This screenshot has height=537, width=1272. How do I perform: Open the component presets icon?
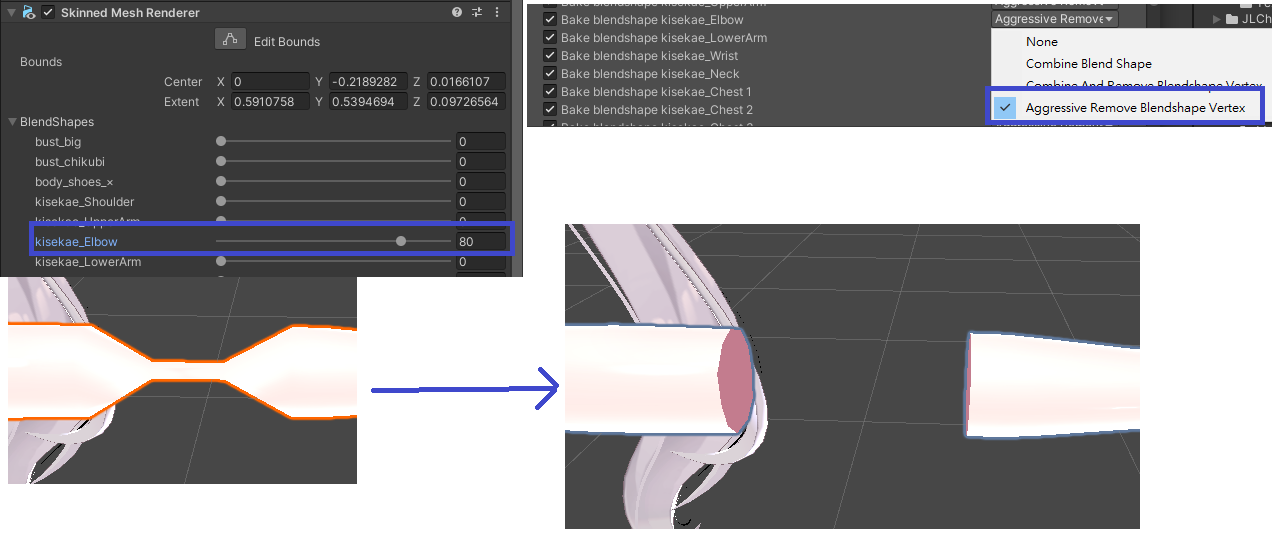pos(477,13)
